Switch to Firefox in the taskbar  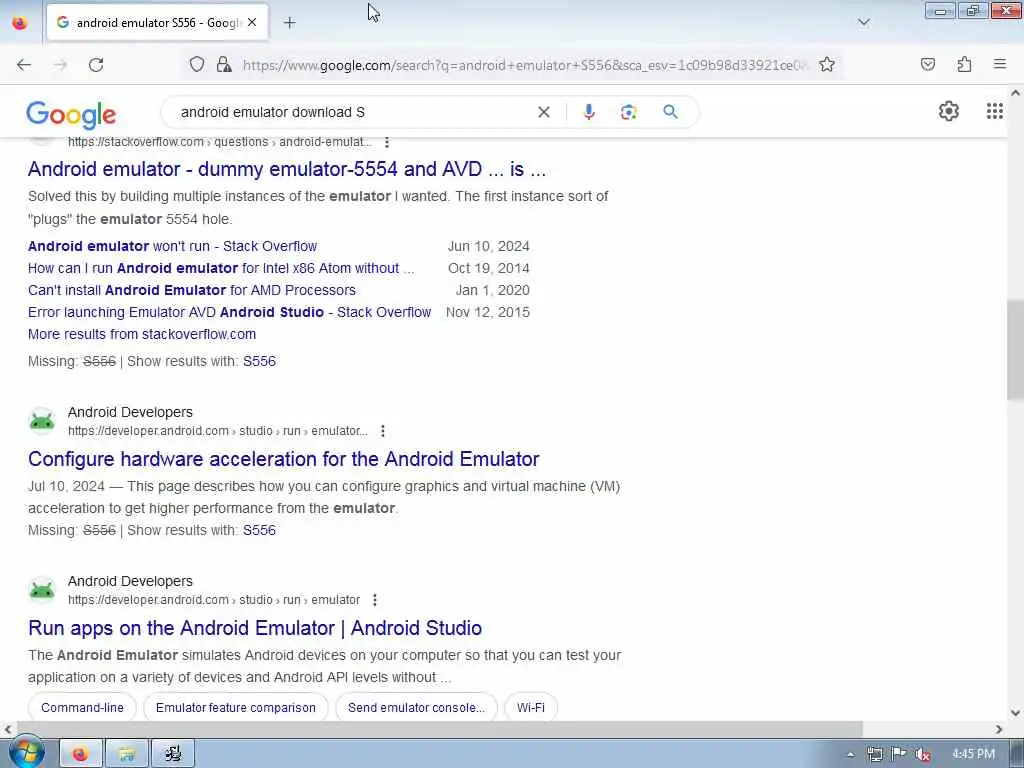80,754
